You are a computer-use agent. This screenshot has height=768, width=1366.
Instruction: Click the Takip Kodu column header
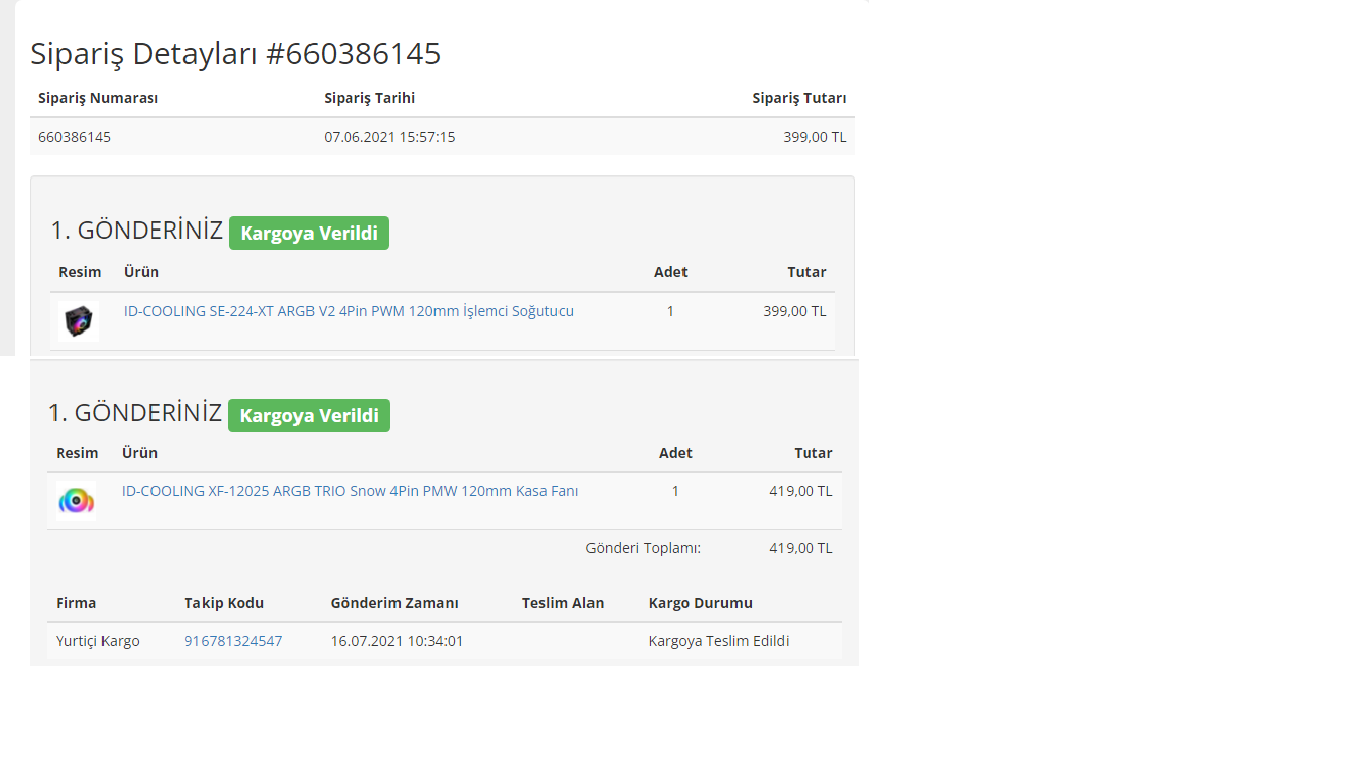[224, 603]
